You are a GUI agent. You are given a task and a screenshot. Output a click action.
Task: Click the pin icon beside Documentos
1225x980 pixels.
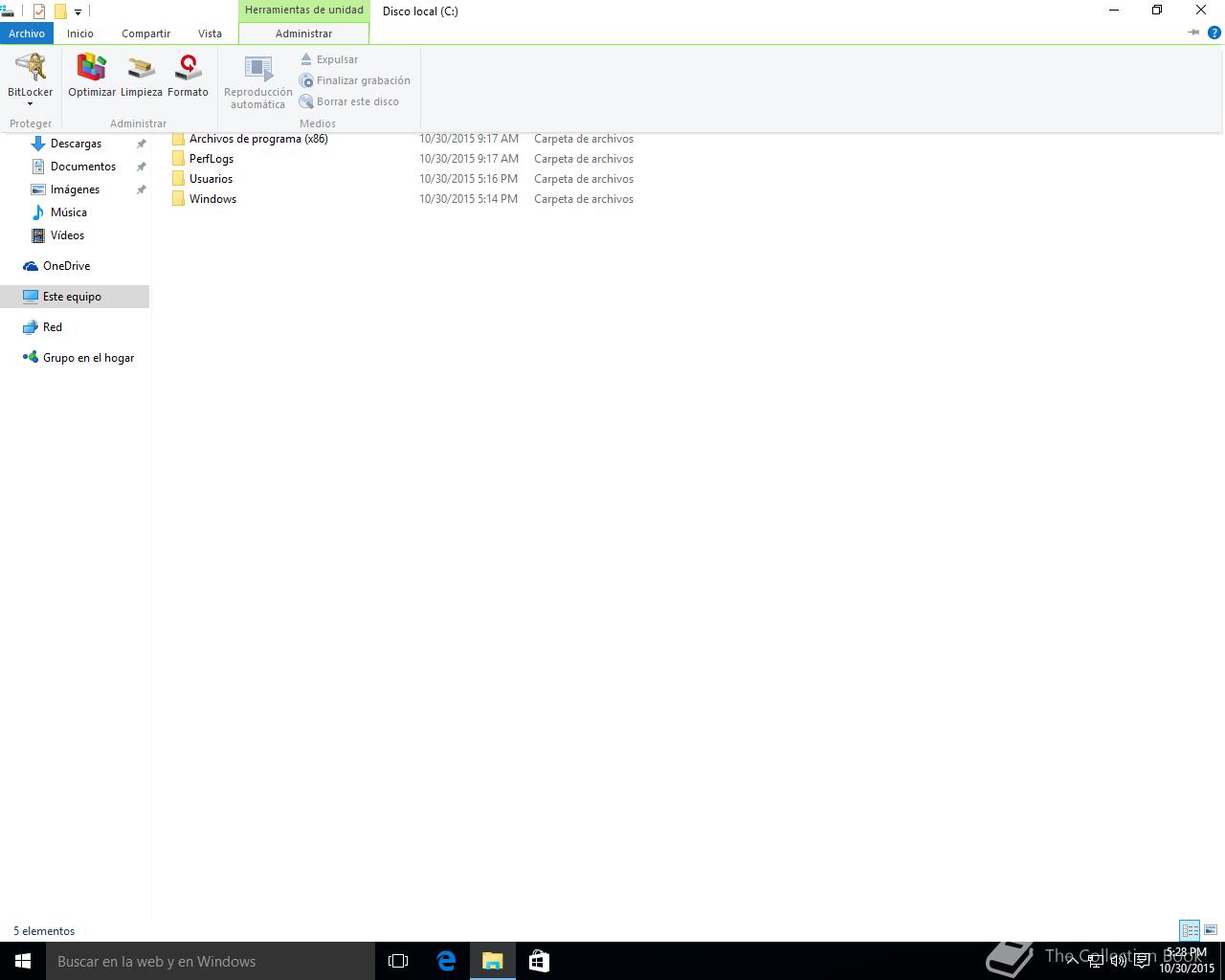point(141,167)
